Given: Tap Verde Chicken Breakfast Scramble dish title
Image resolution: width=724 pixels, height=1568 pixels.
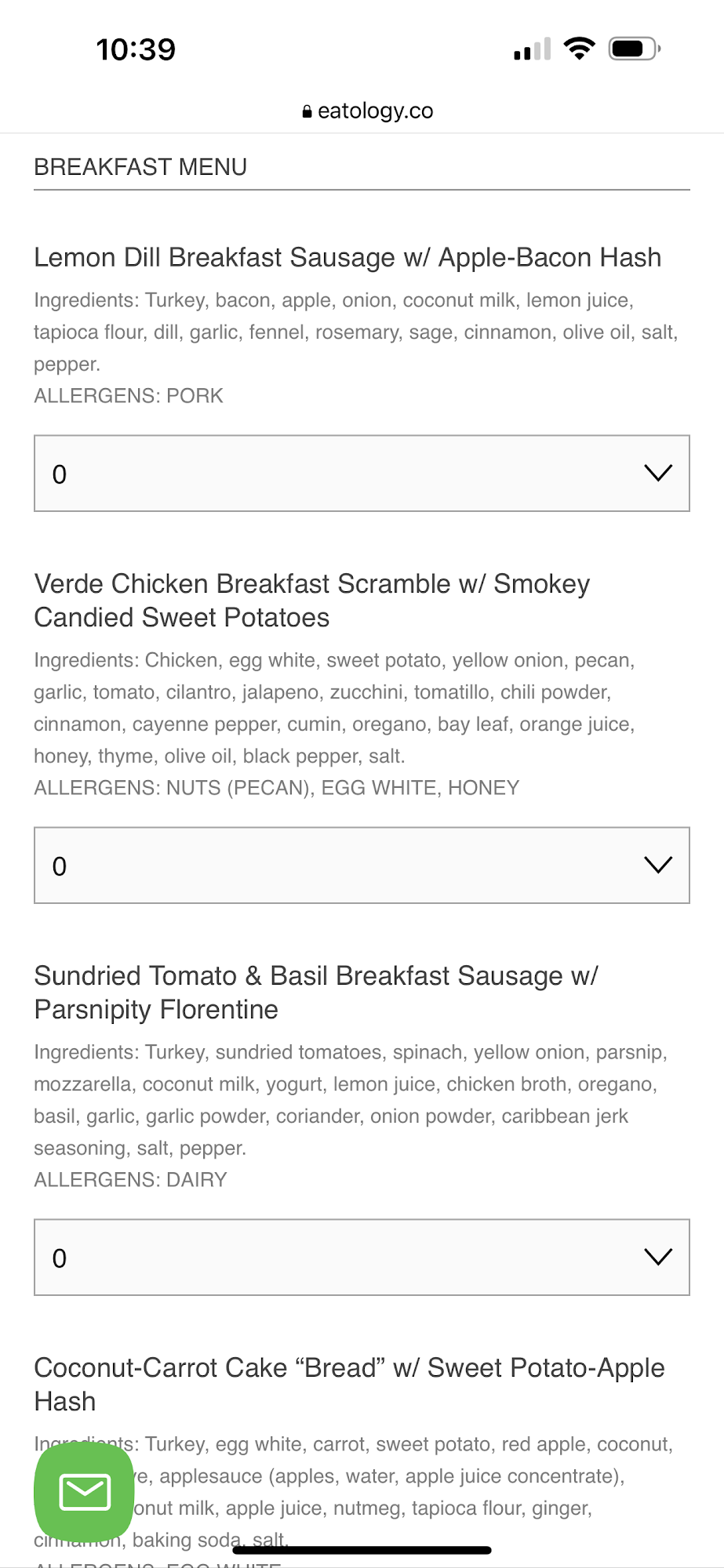Looking at the screenshot, I should pyautogui.click(x=311, y=601).
